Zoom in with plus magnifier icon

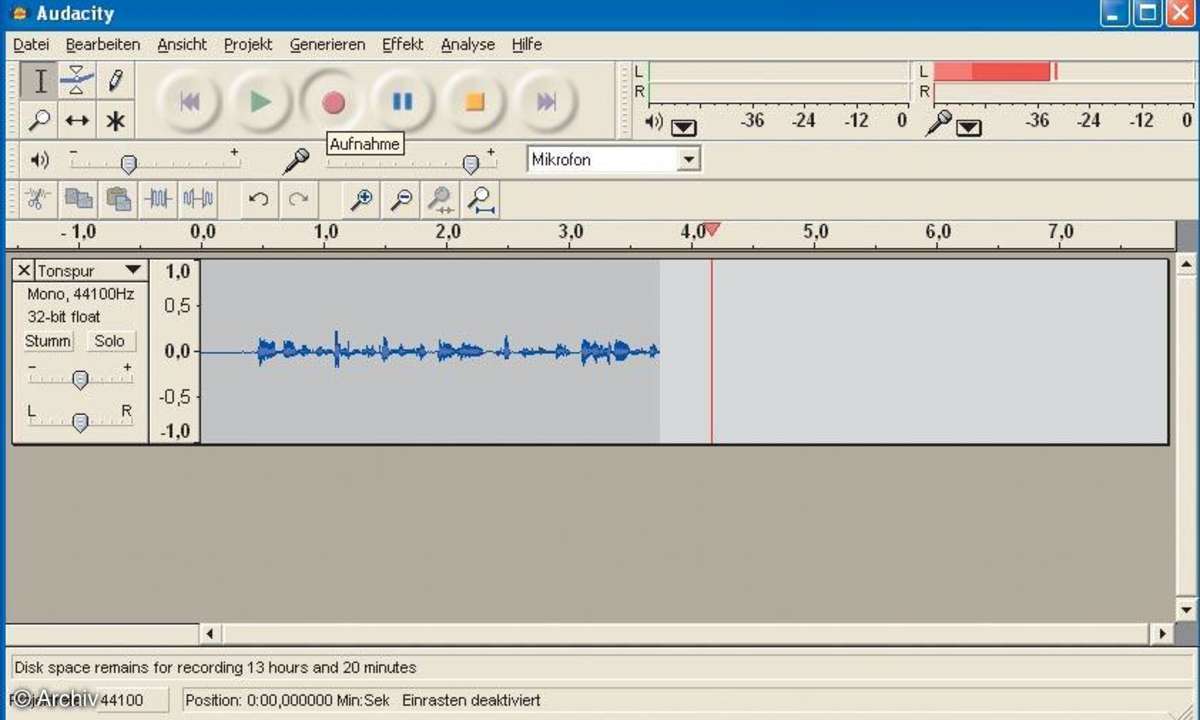(x=361, y=199)
